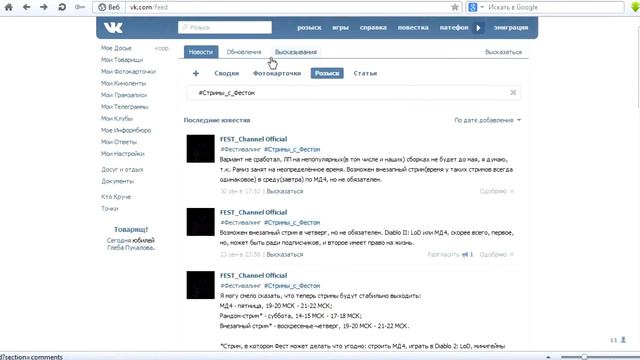Adjust the browser zoom slider handle
This screenshot has width=640, height=360.
pyautogui.click(x=584, y=357)
